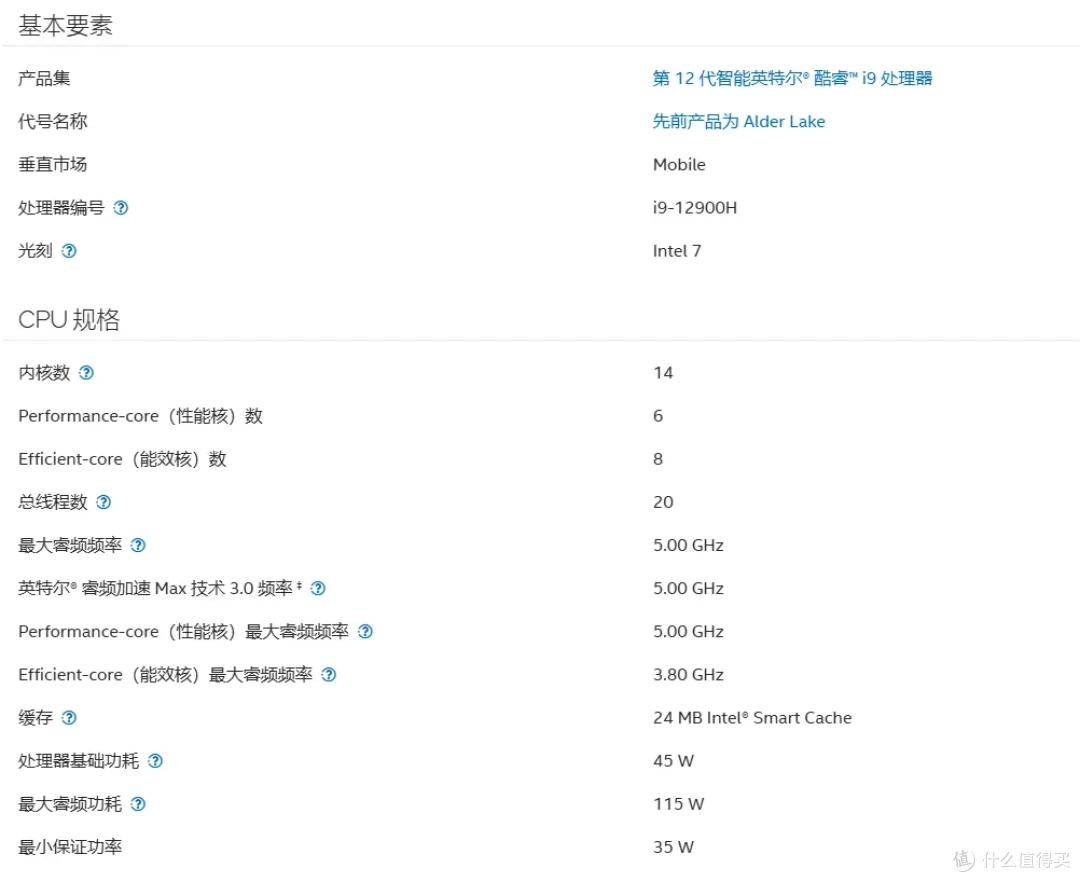This screenshot has width=1080, height=882.
Task: Open help icon next to 最大睿频功耗
Action: click(x=138, y=804)
